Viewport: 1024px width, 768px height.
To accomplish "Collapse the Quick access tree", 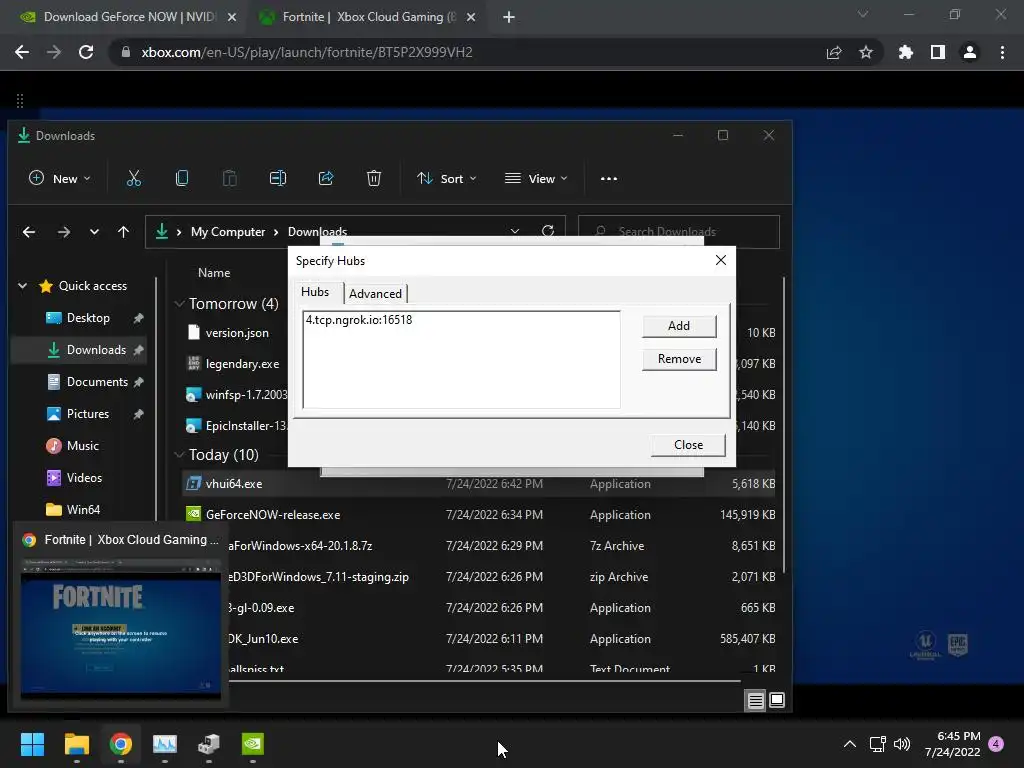I will (x=22, y=285).
